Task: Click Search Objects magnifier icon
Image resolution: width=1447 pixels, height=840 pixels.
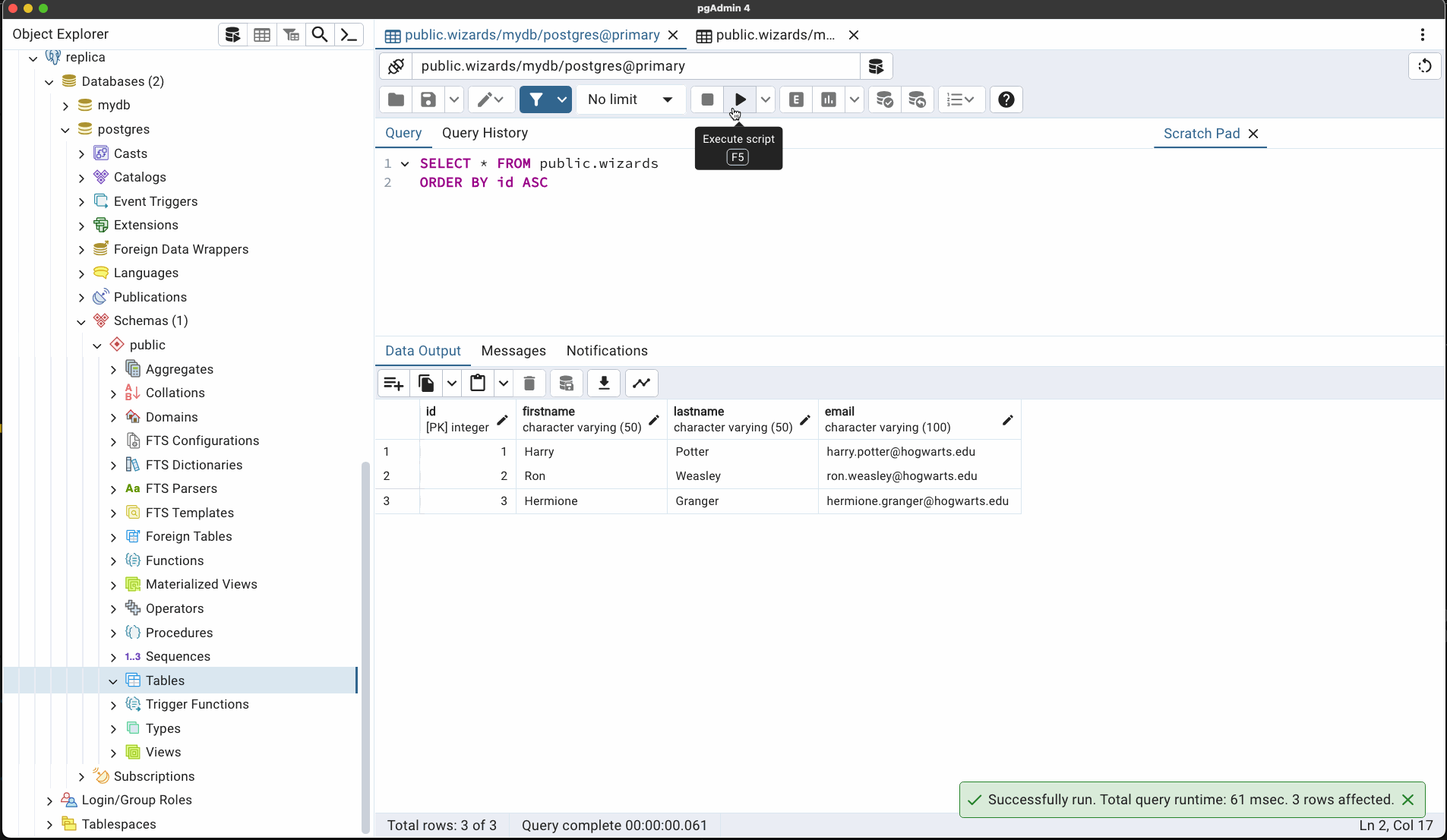Action: tap(320, 35)
